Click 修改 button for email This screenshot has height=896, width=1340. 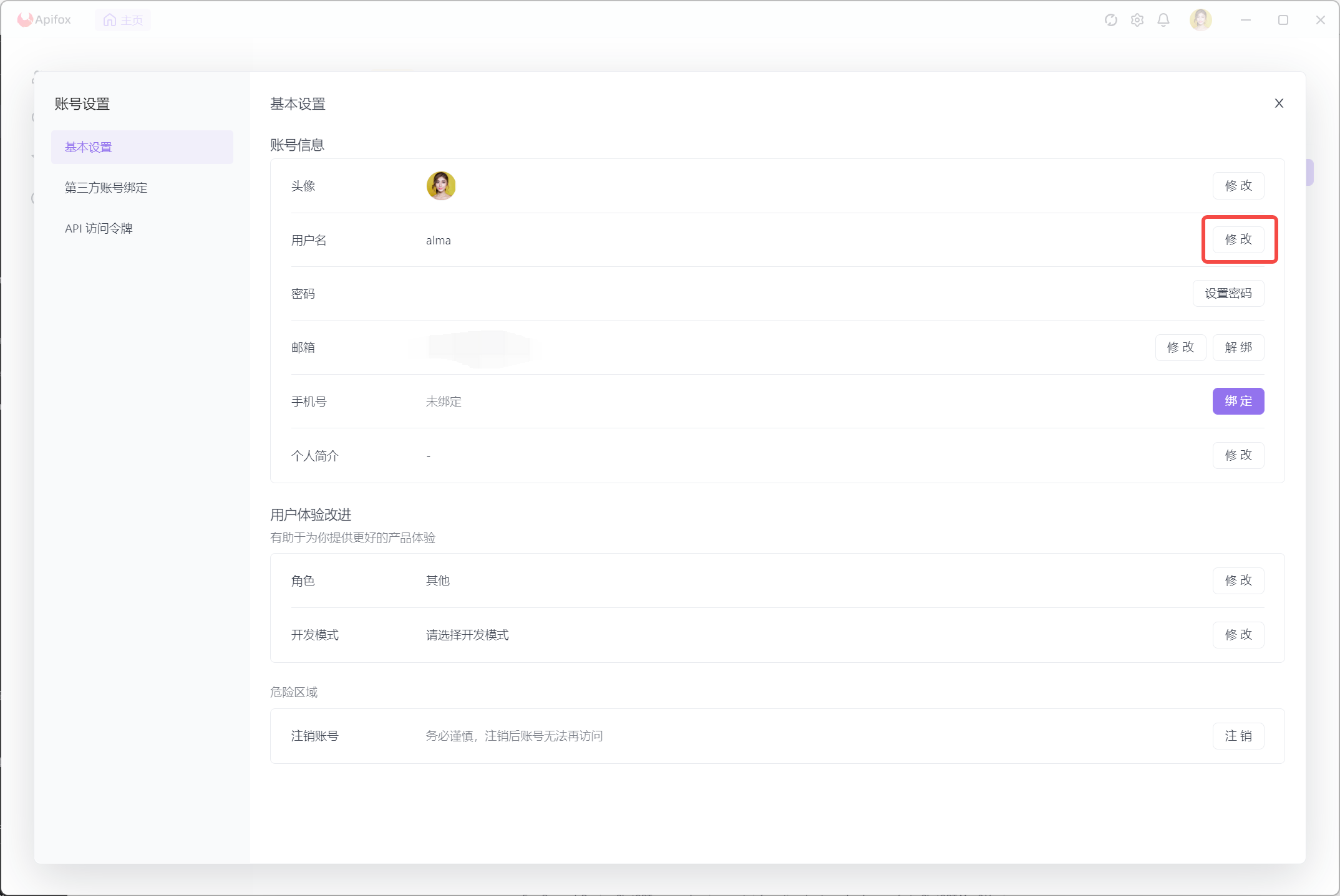[1180, 347]
